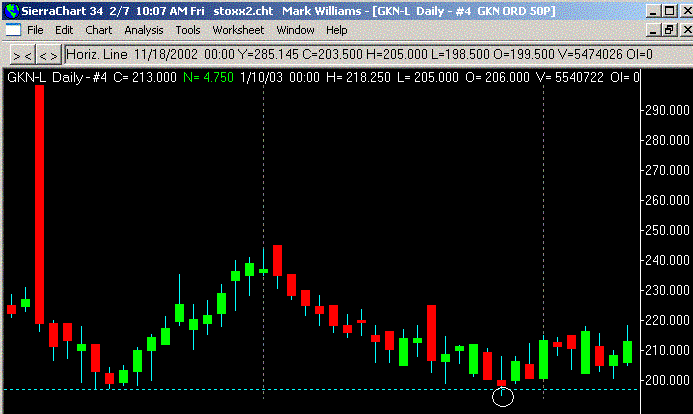Open the Worksheet menu
Viewport: 693px width, 414px height.
pos(238,30)
